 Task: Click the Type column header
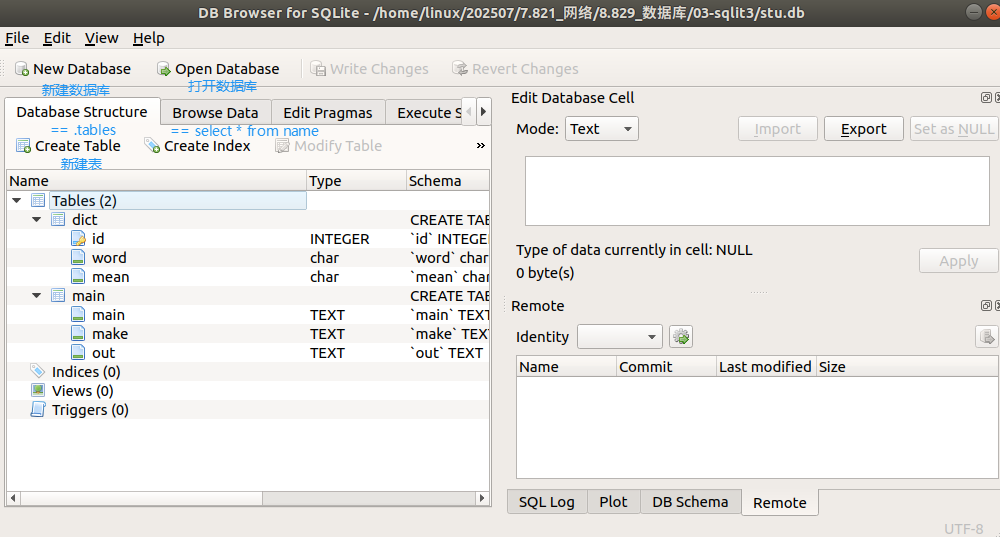(357, 181)
